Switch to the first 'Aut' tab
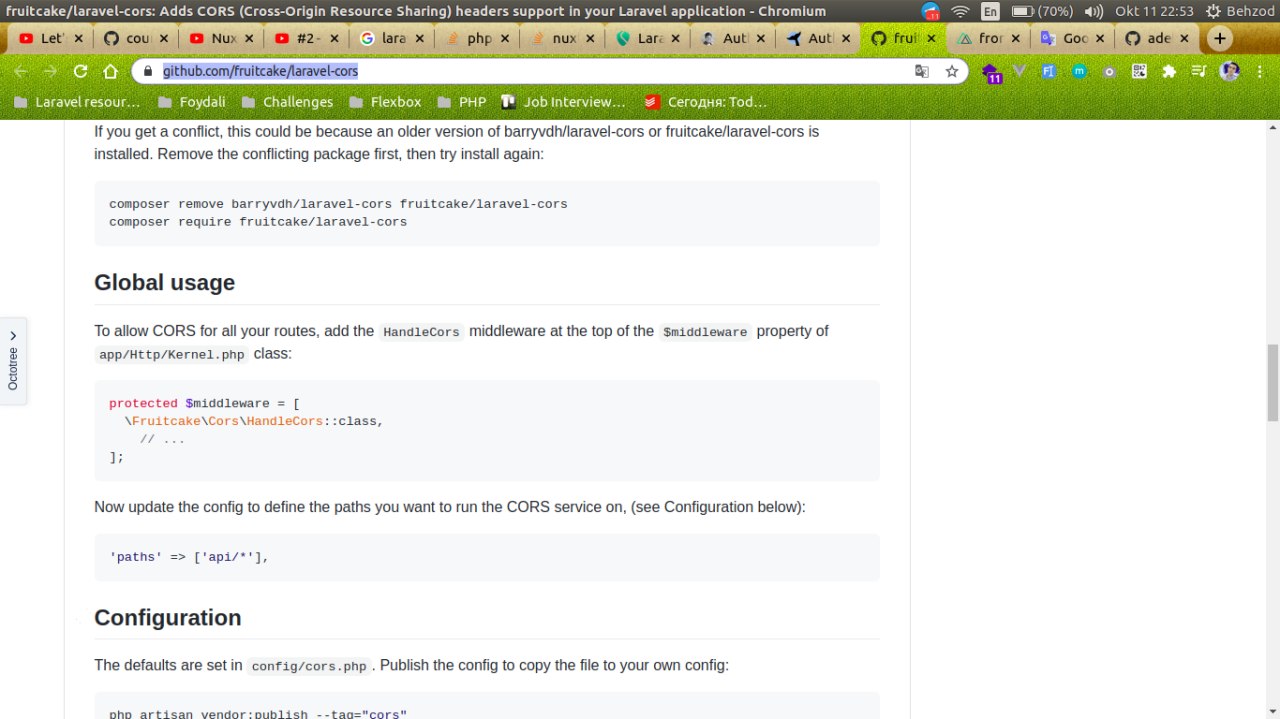 [733, 39]
